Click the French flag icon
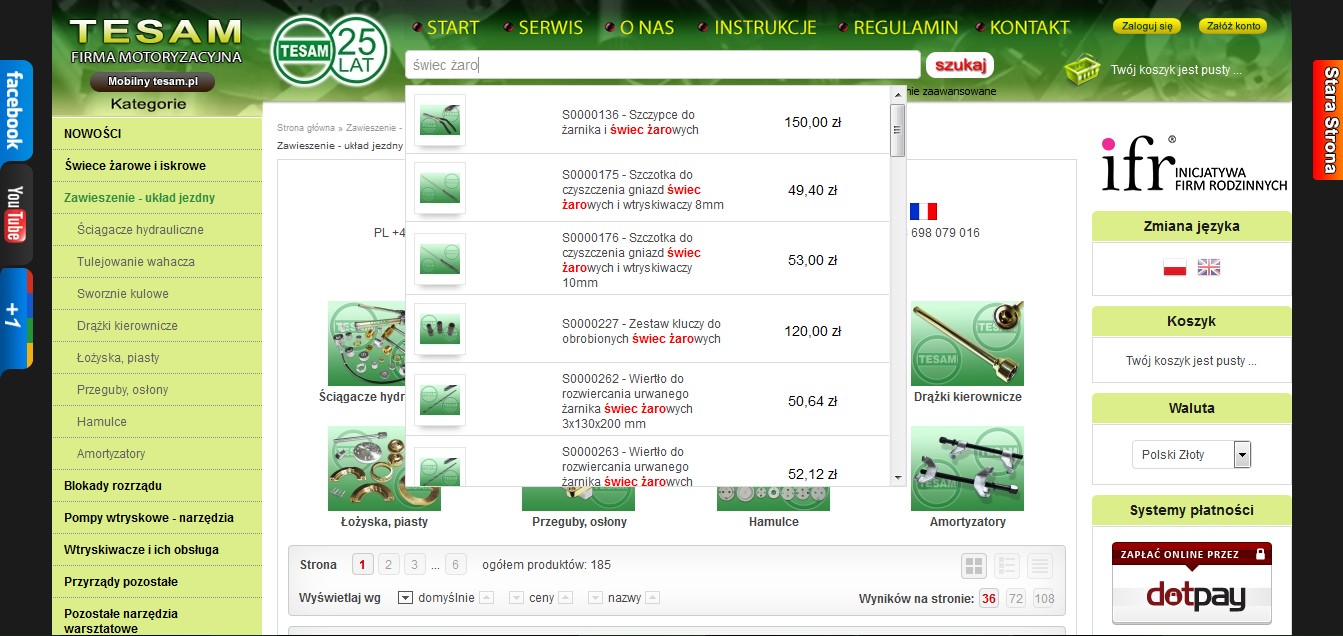Image resolution: width=1343 pixels, height=636 pixels. pyautogui.click(x=923, y=211)
